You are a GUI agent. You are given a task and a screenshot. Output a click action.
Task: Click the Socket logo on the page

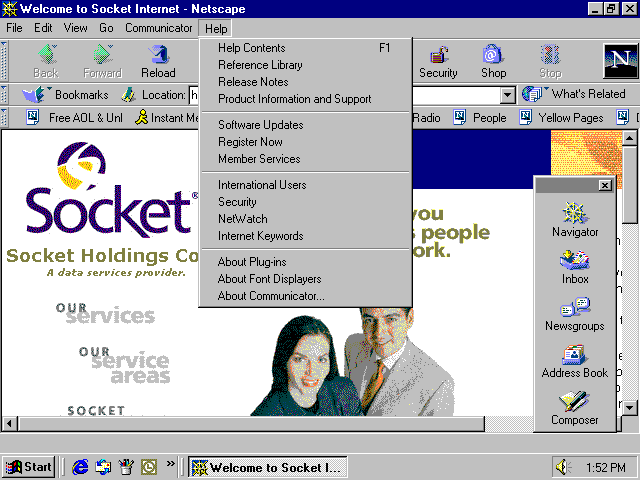pos(111,190)
